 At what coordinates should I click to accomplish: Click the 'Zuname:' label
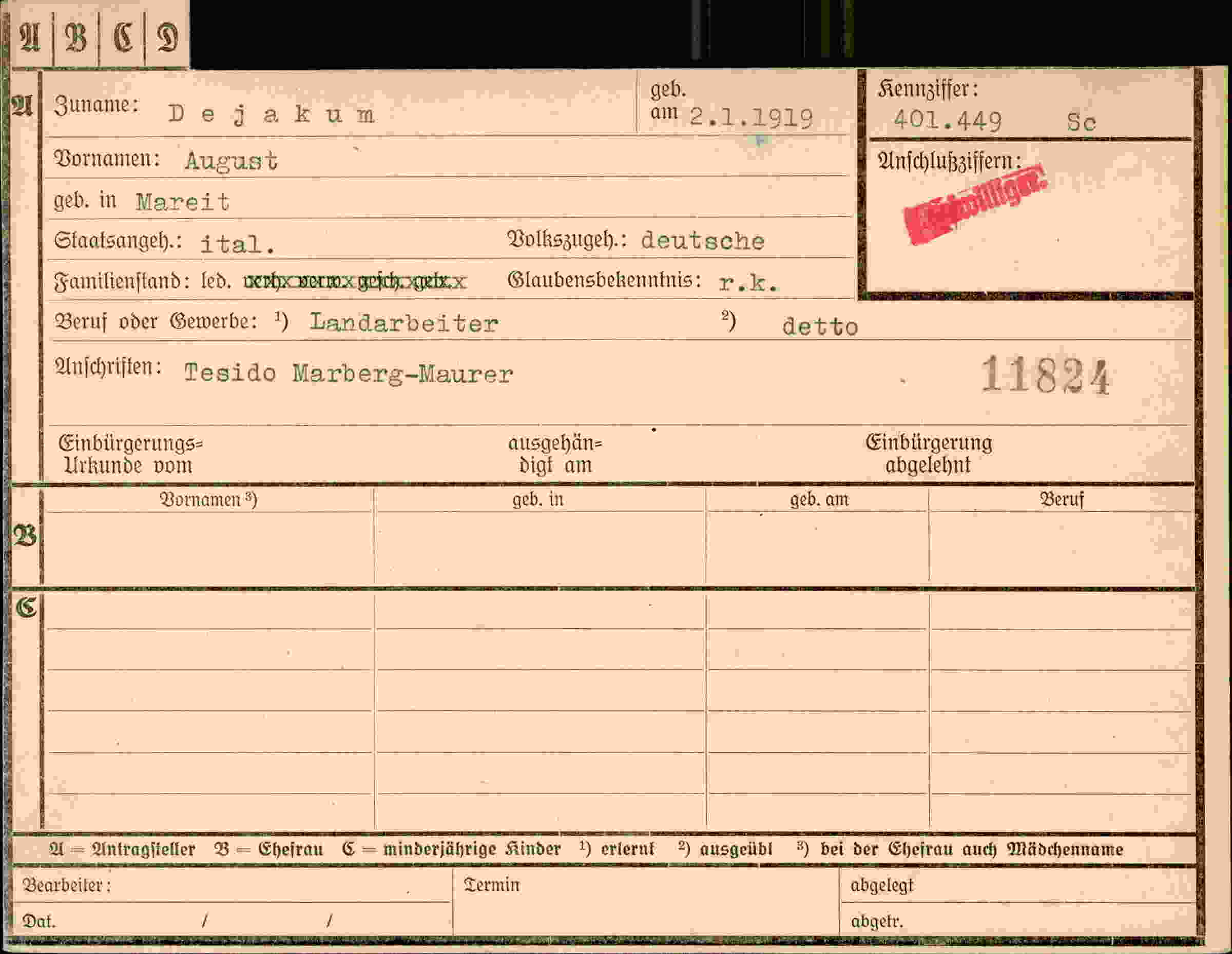point(97,105)
